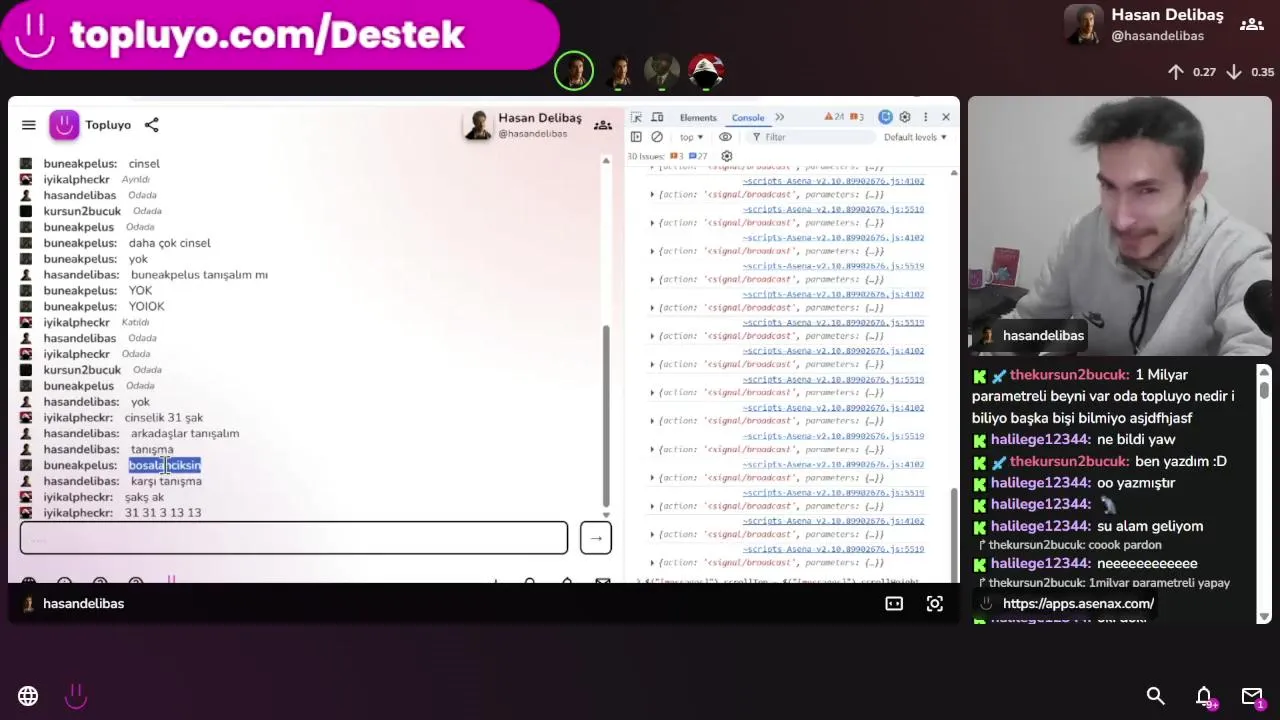
Task: Open the hamburger menu beside Topluyo logo
Action: click(29, 125)
